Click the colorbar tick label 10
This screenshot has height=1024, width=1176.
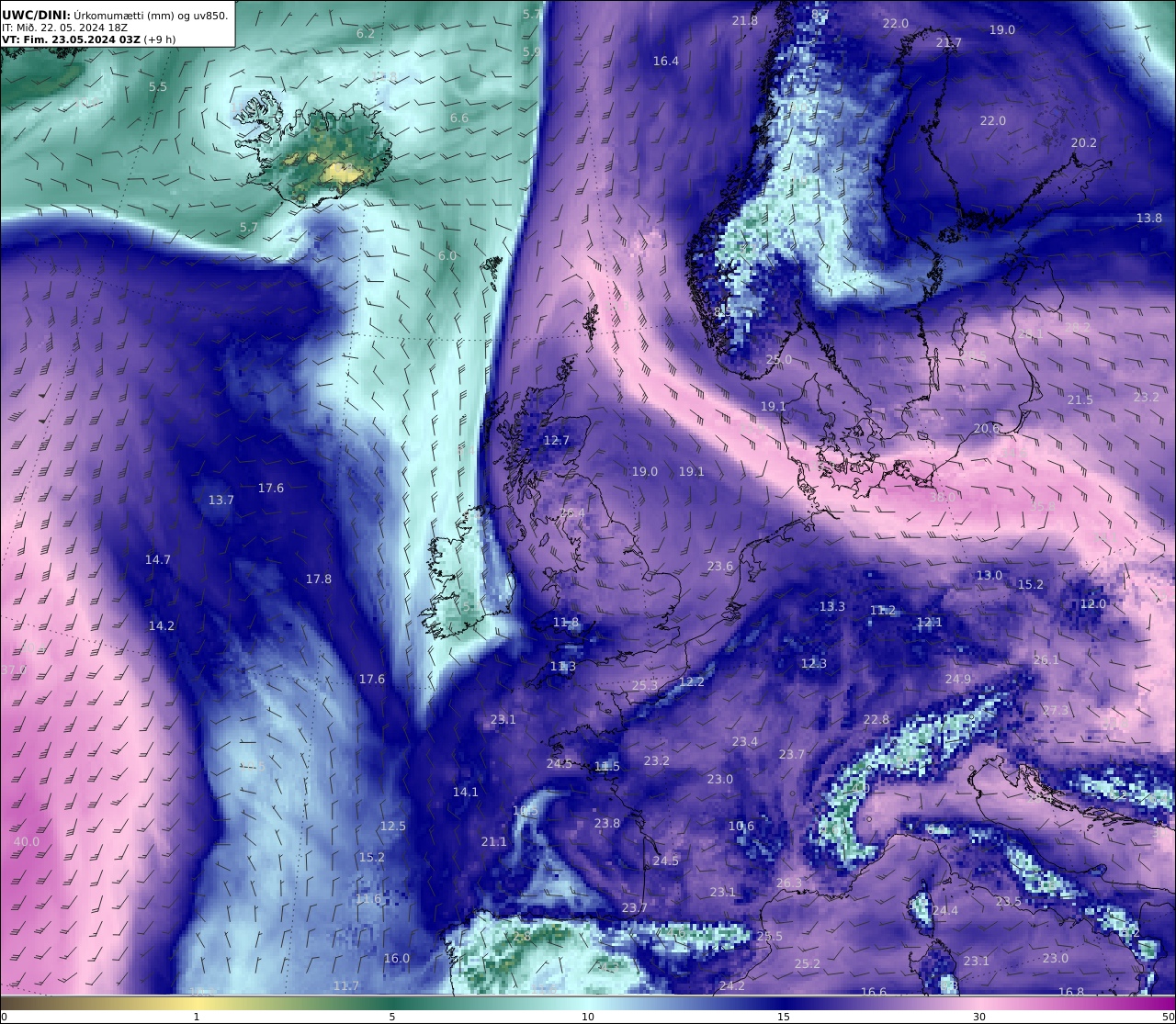click(x=588, y=1017)
